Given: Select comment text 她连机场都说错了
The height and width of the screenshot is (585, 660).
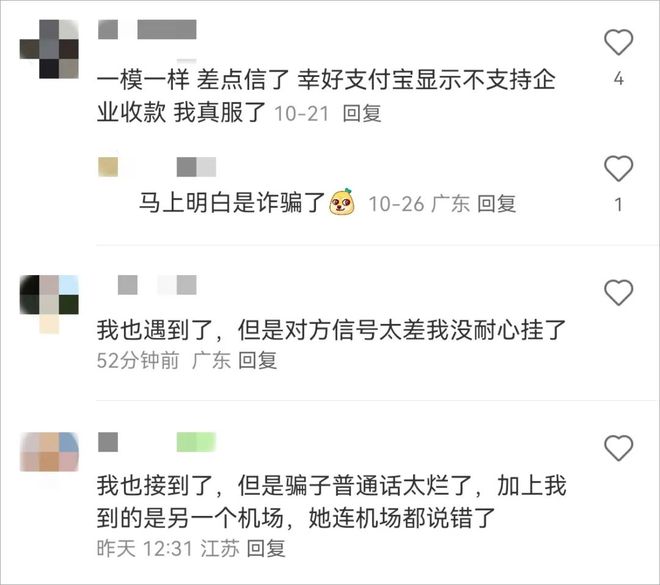Looking at the screenshot, I should (x=402, y=518).
